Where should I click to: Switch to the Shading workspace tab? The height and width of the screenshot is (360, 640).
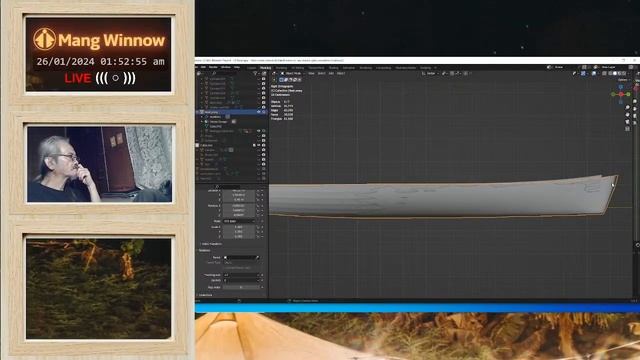pyautogui.click(x=333, y=68)
